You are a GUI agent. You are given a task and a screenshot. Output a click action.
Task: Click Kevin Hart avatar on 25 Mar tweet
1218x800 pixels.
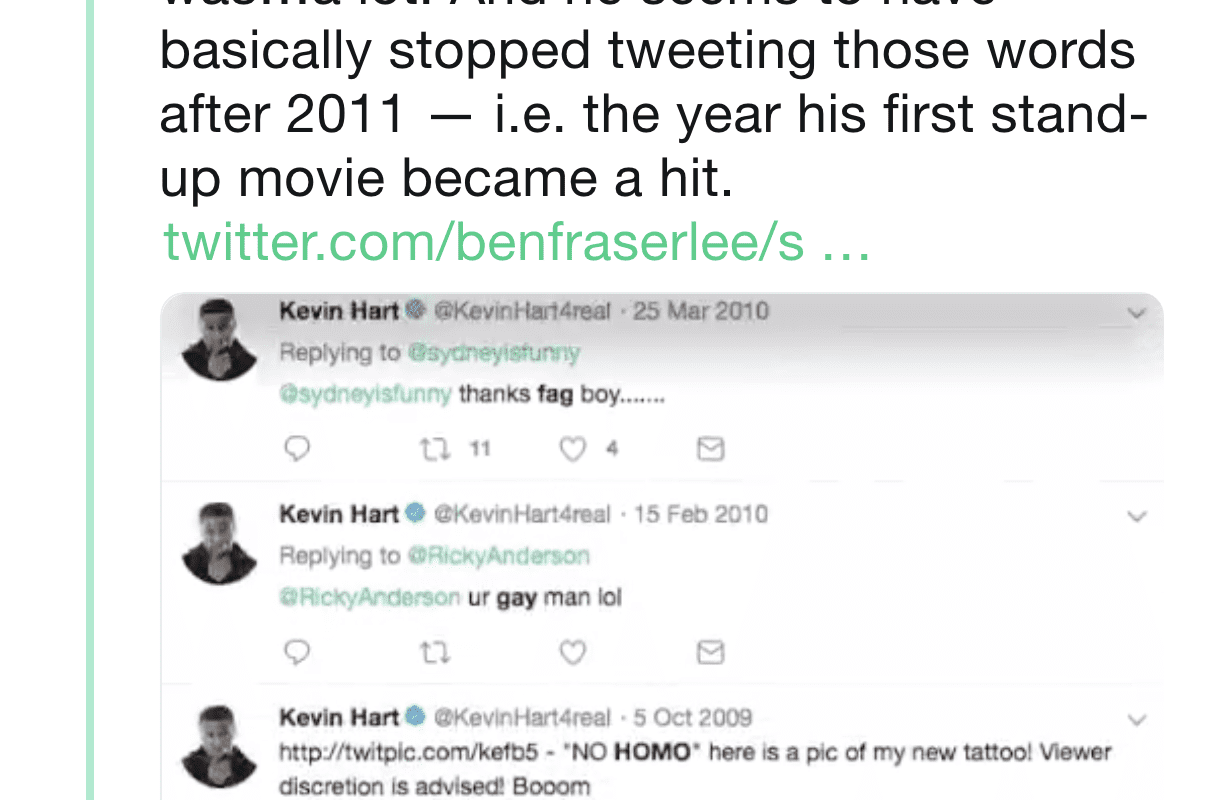pos(219,340)
